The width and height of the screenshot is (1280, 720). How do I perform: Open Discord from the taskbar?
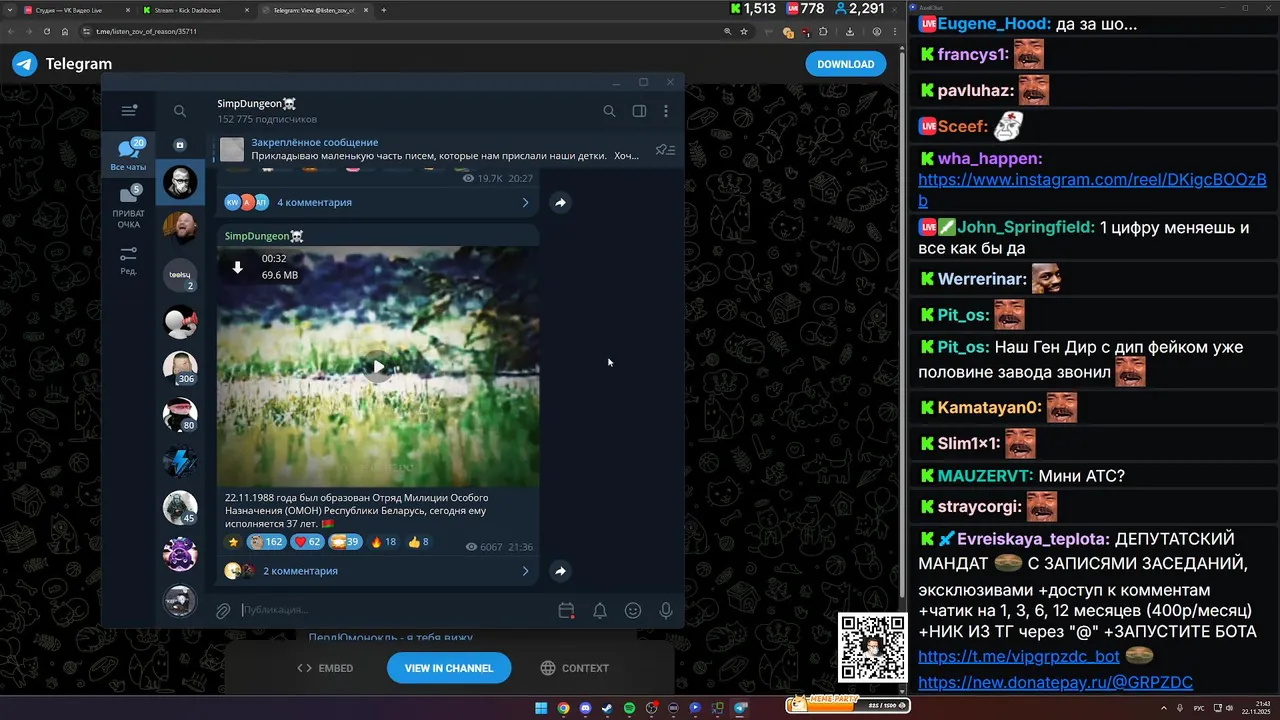[585, 708]
